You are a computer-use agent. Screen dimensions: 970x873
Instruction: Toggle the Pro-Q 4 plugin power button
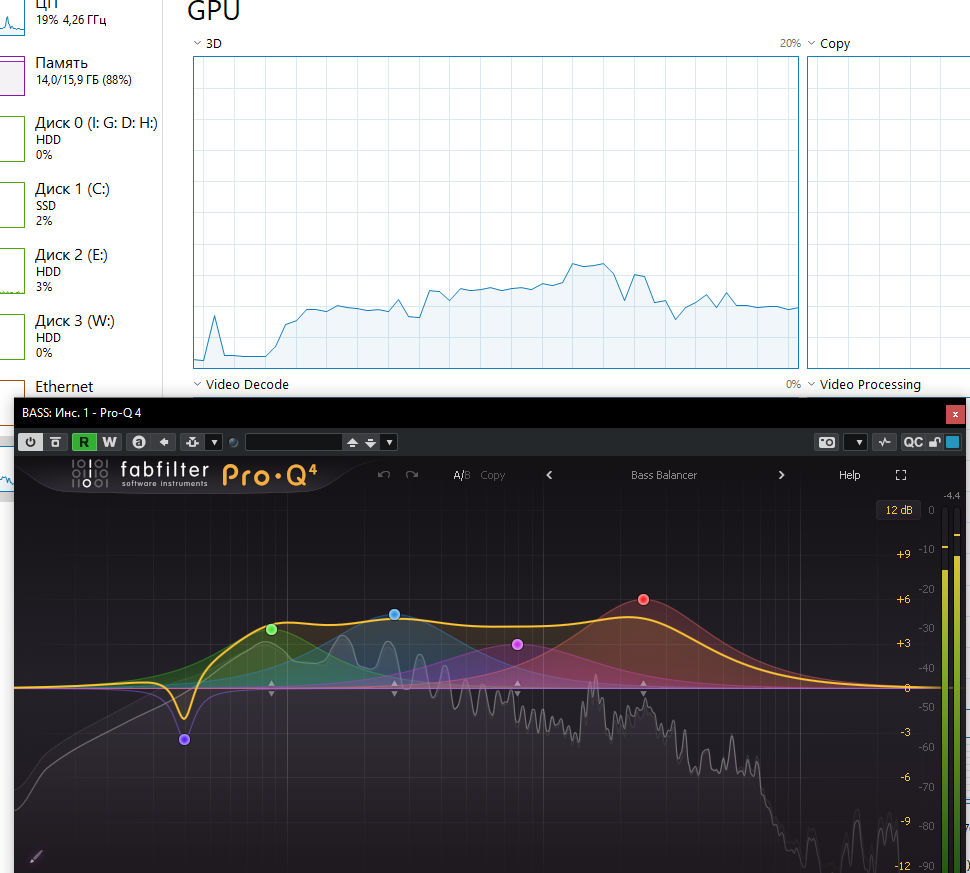(x=30, y=442)
